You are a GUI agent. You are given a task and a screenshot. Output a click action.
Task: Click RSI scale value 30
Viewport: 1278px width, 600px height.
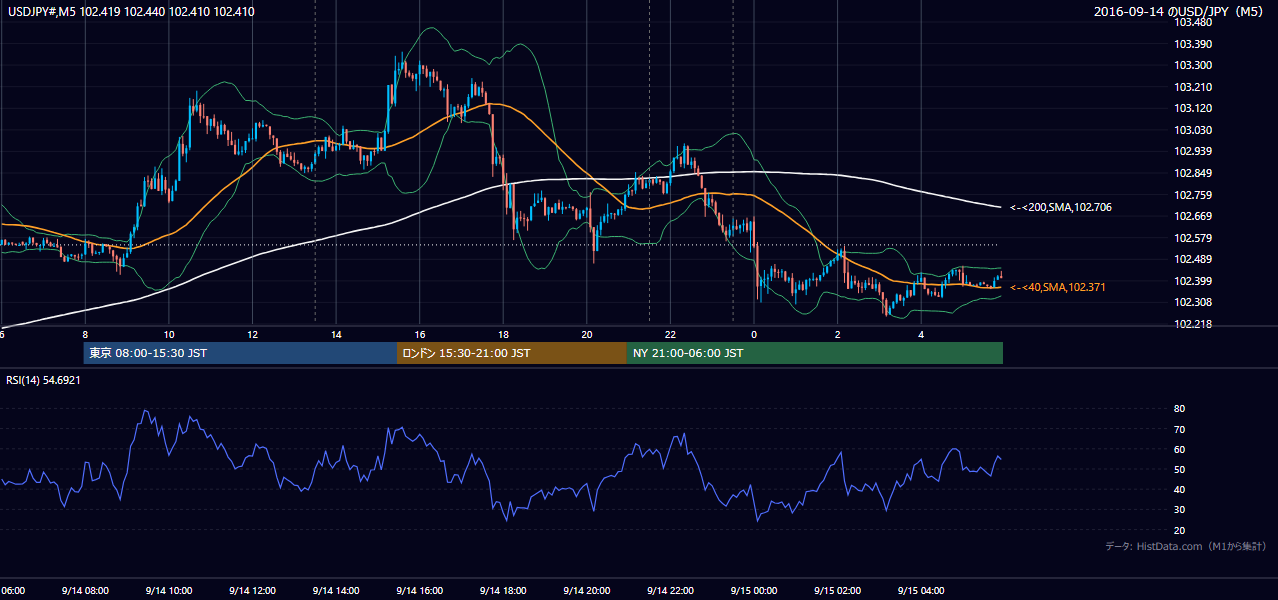coord(1180,510)
